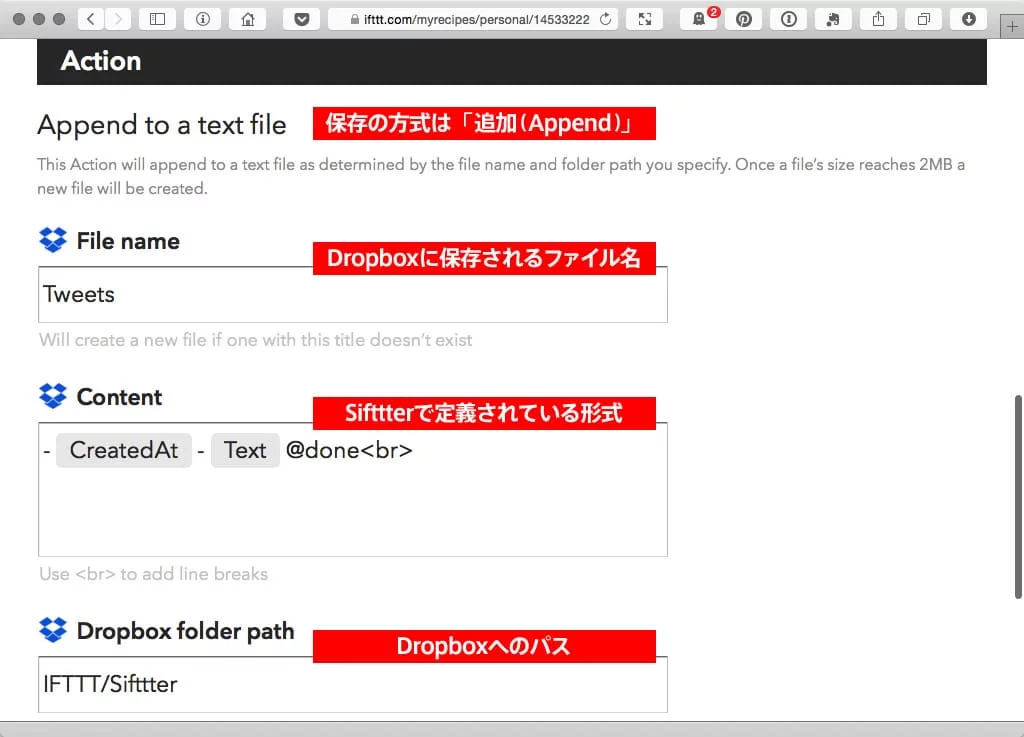Click the Pinterest toolbar icon
The height and width of the screenshot is (737, 1024).
(744, 19)
